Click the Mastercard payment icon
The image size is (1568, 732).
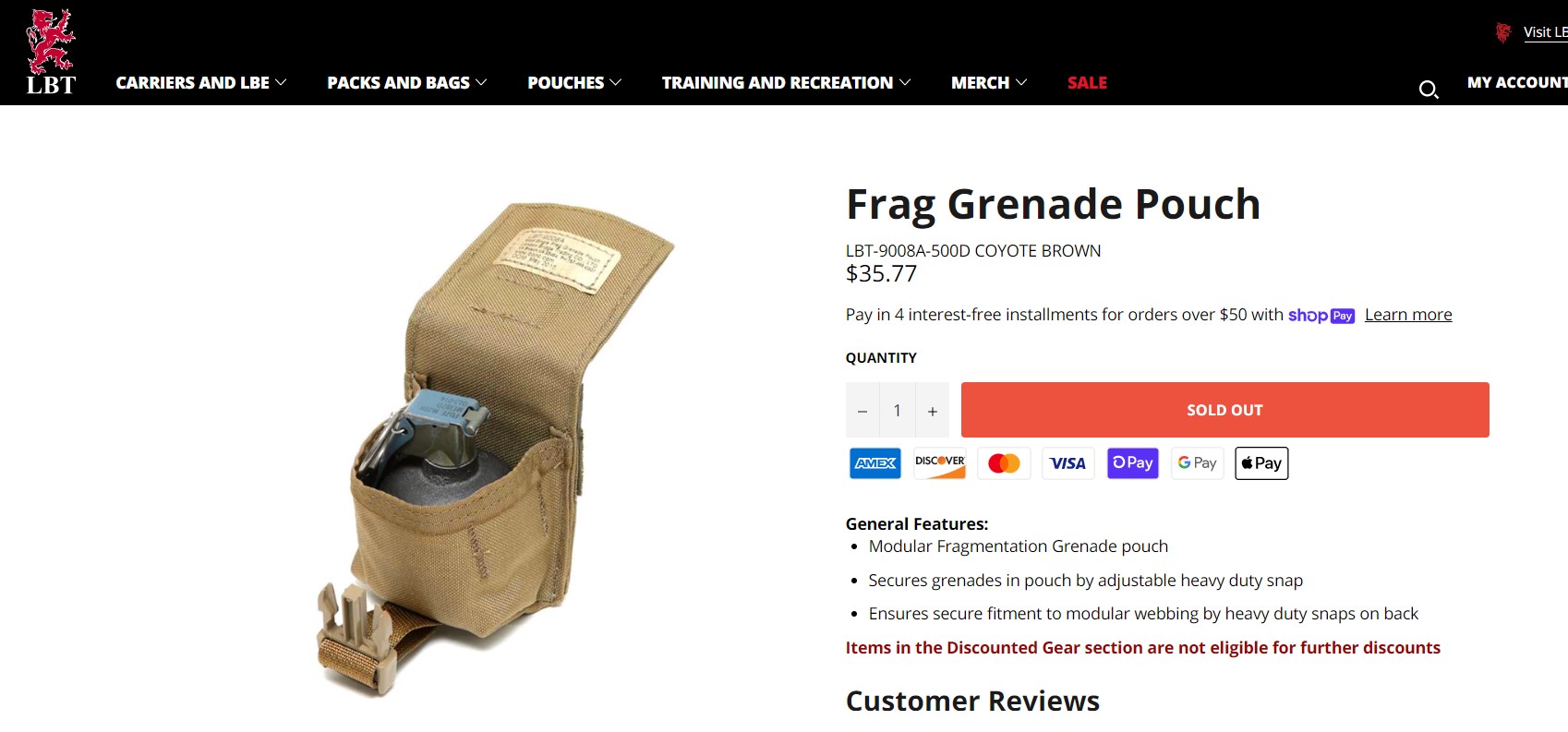pos(1004,463)
